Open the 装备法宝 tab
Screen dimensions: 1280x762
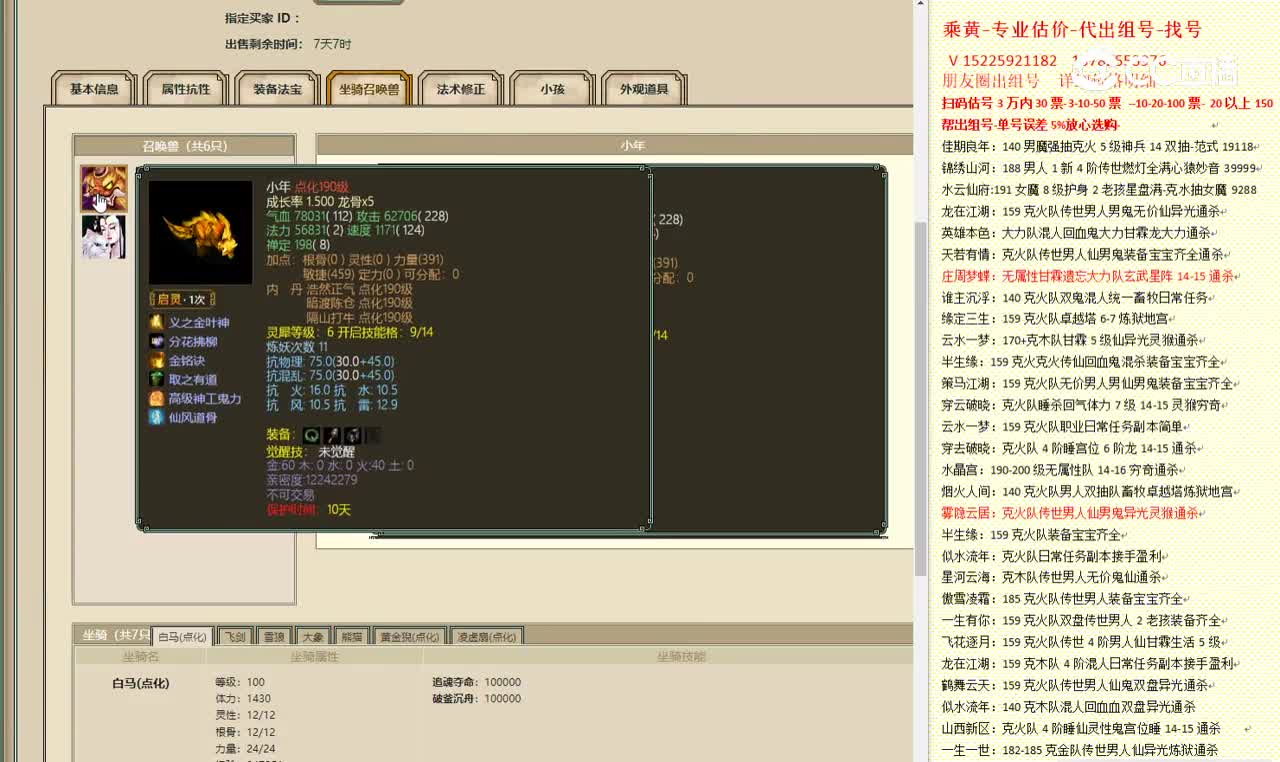tap(277, 89)
